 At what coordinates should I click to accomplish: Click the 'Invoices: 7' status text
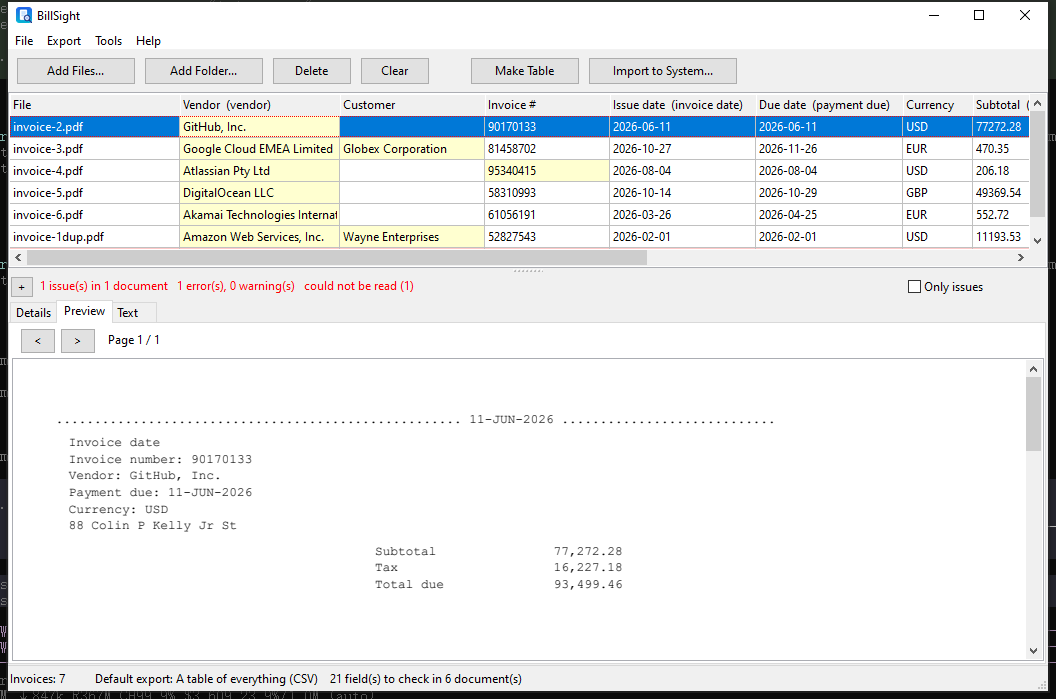(38, 679)
